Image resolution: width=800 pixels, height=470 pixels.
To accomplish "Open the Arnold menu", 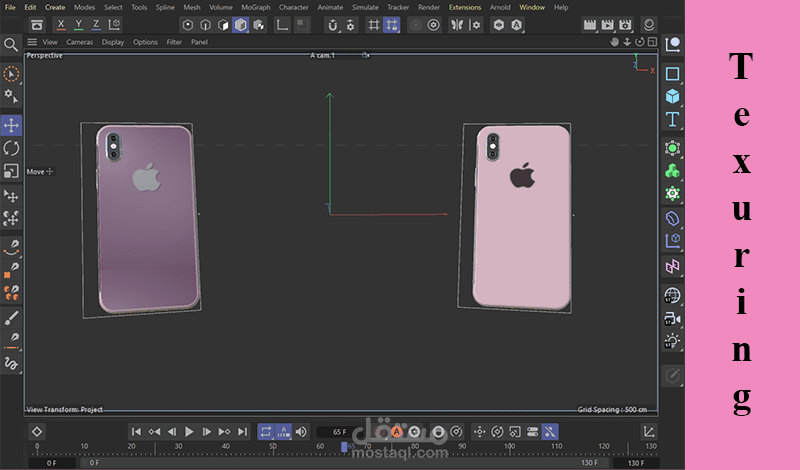I will pos(500,7).
